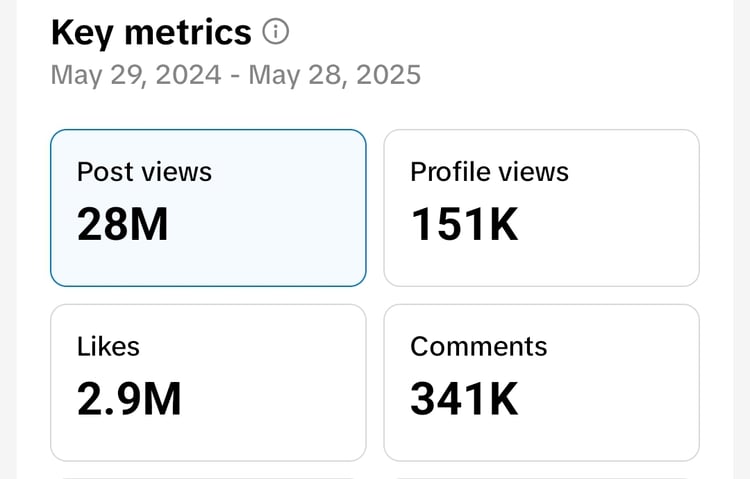750x479 pixels.
Task: Click the 2.9M likes value
Action: coord(129,400)
